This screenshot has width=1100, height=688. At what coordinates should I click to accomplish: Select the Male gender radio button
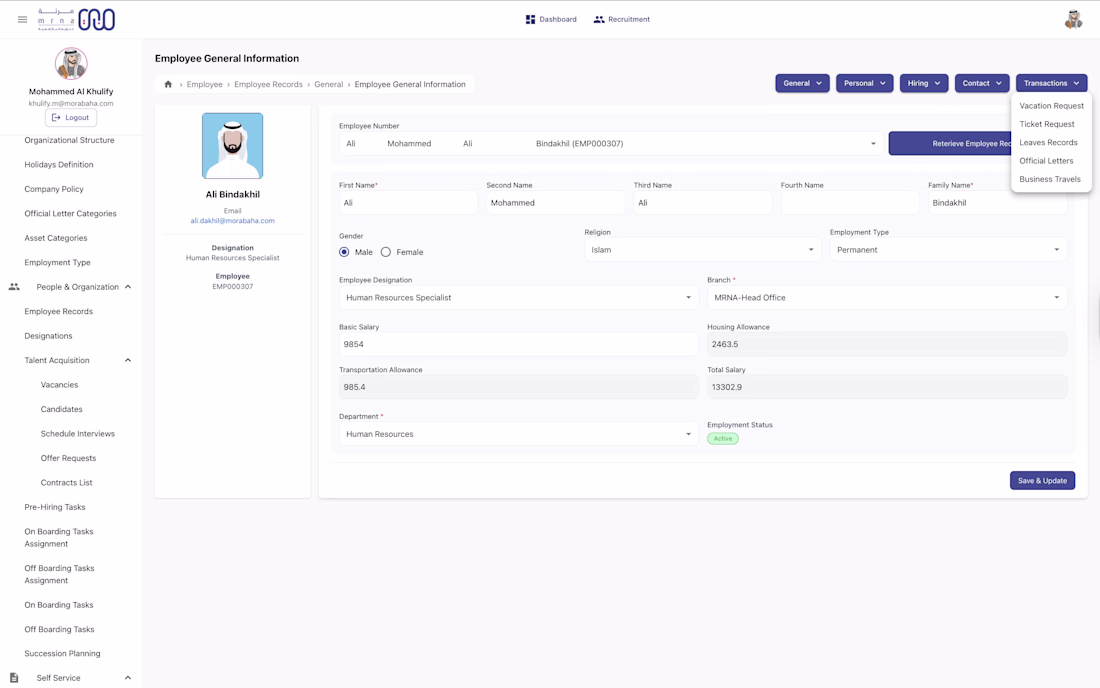pos(344,252)
